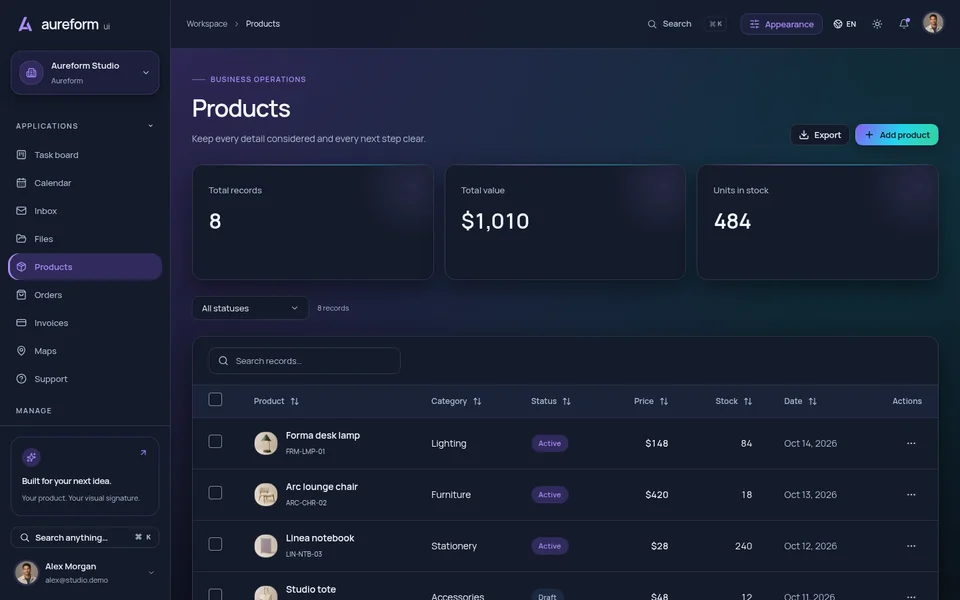Click the Search records input field
This screenshot has width=960, height=600.
tap(304, 361)
